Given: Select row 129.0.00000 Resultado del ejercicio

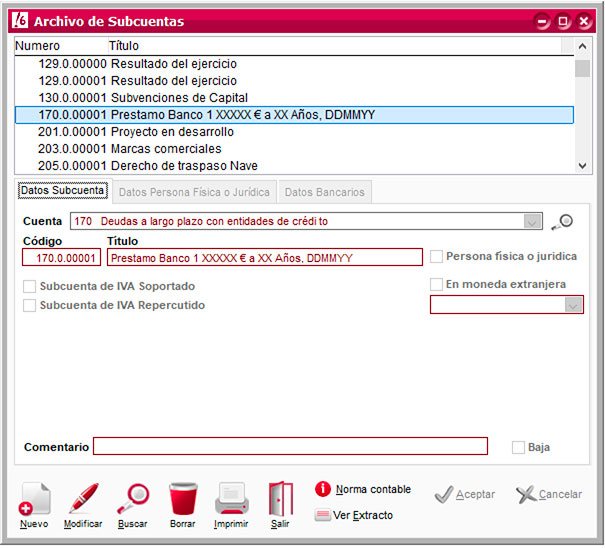Looking at the screenshot, I should [x=294, y=64].
